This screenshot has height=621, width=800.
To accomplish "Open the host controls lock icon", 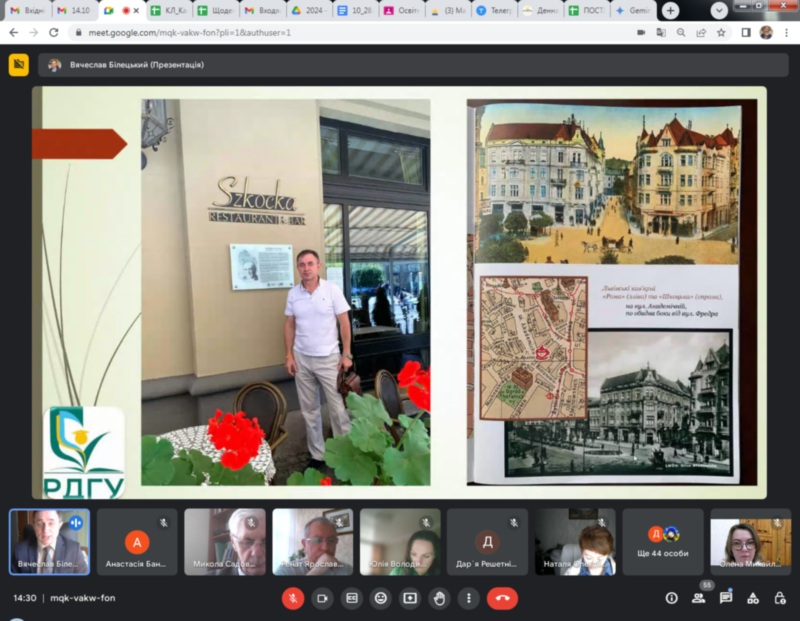I will click(x=780, y=598).
